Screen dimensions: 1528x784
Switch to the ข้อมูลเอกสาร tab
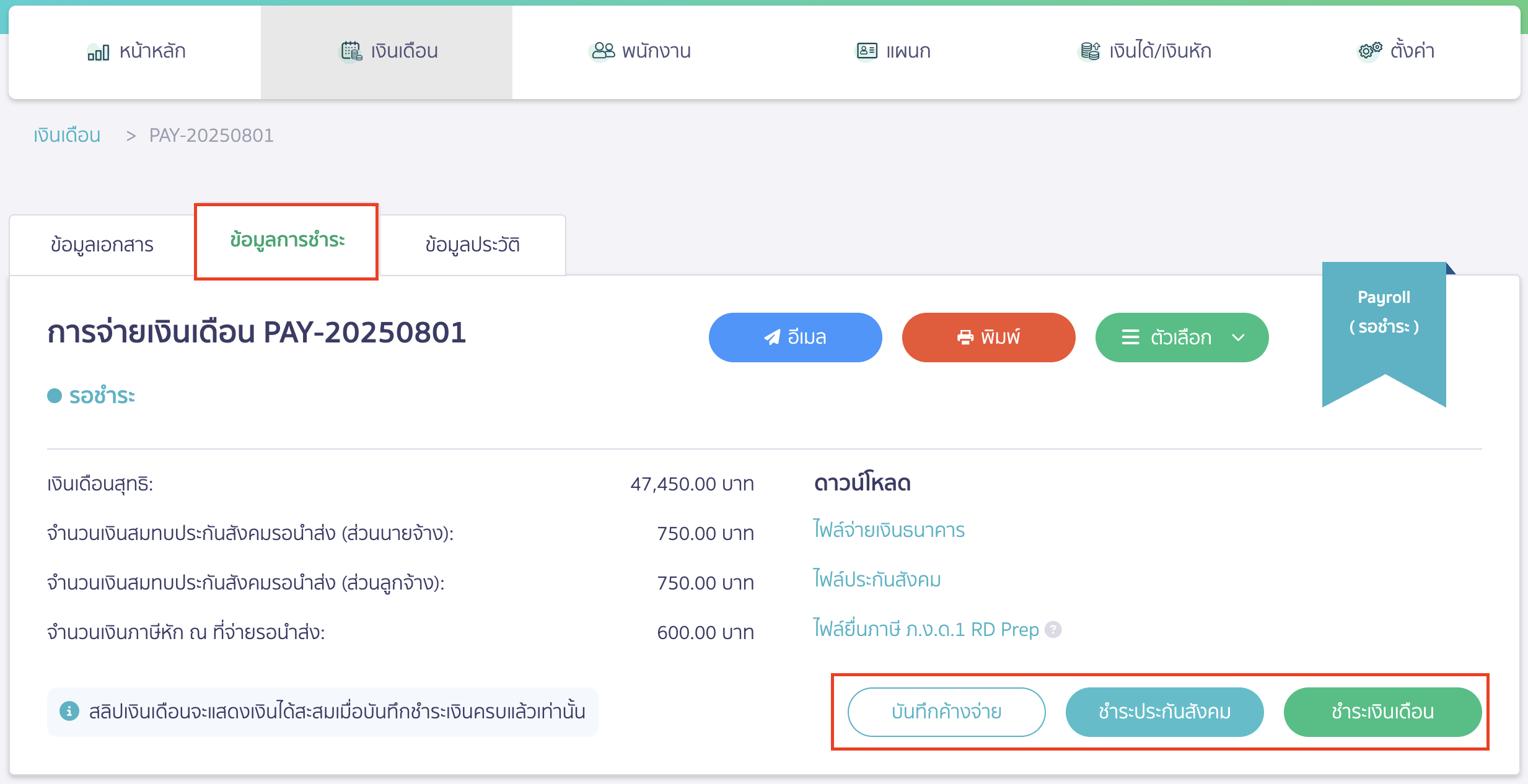click(102, 245)
